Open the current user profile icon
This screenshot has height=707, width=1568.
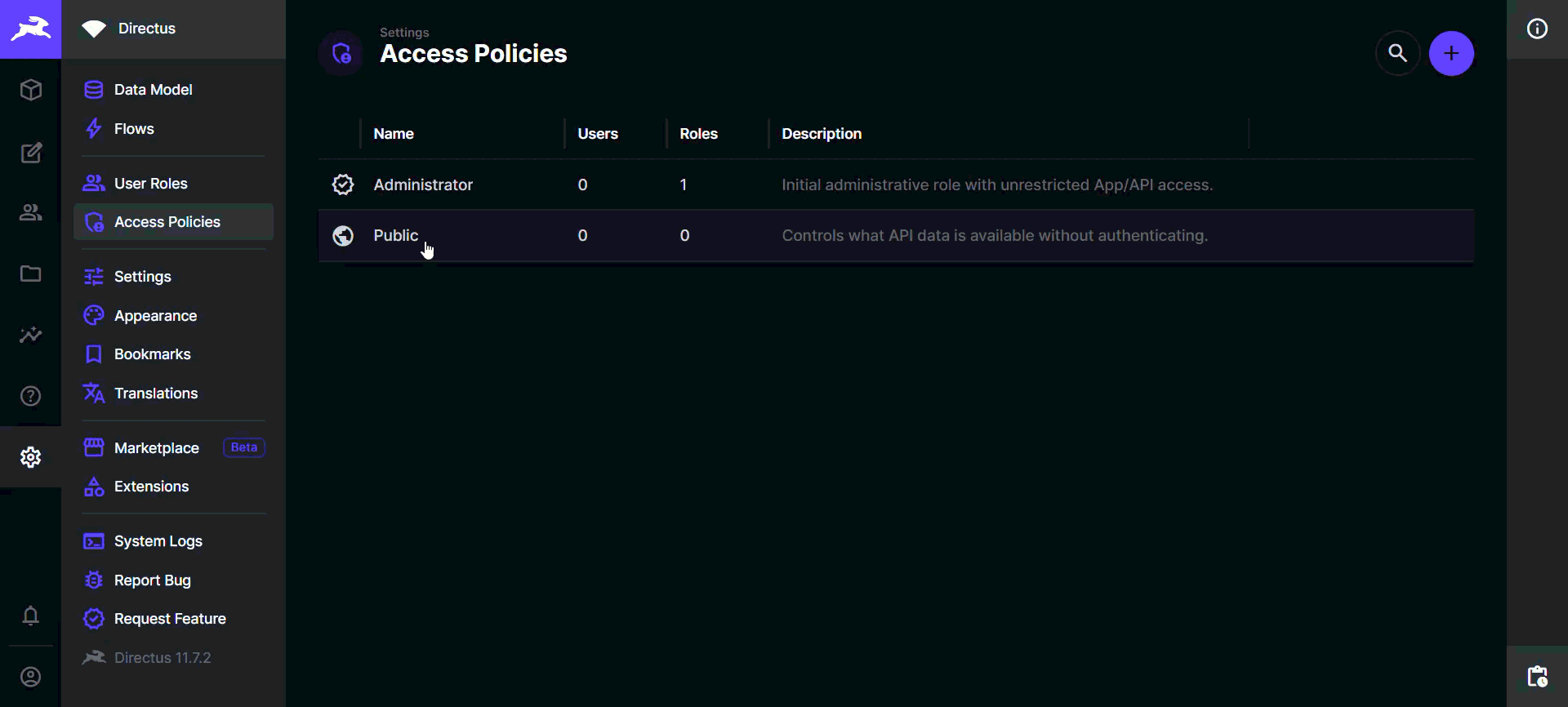(x=30, y=677)
